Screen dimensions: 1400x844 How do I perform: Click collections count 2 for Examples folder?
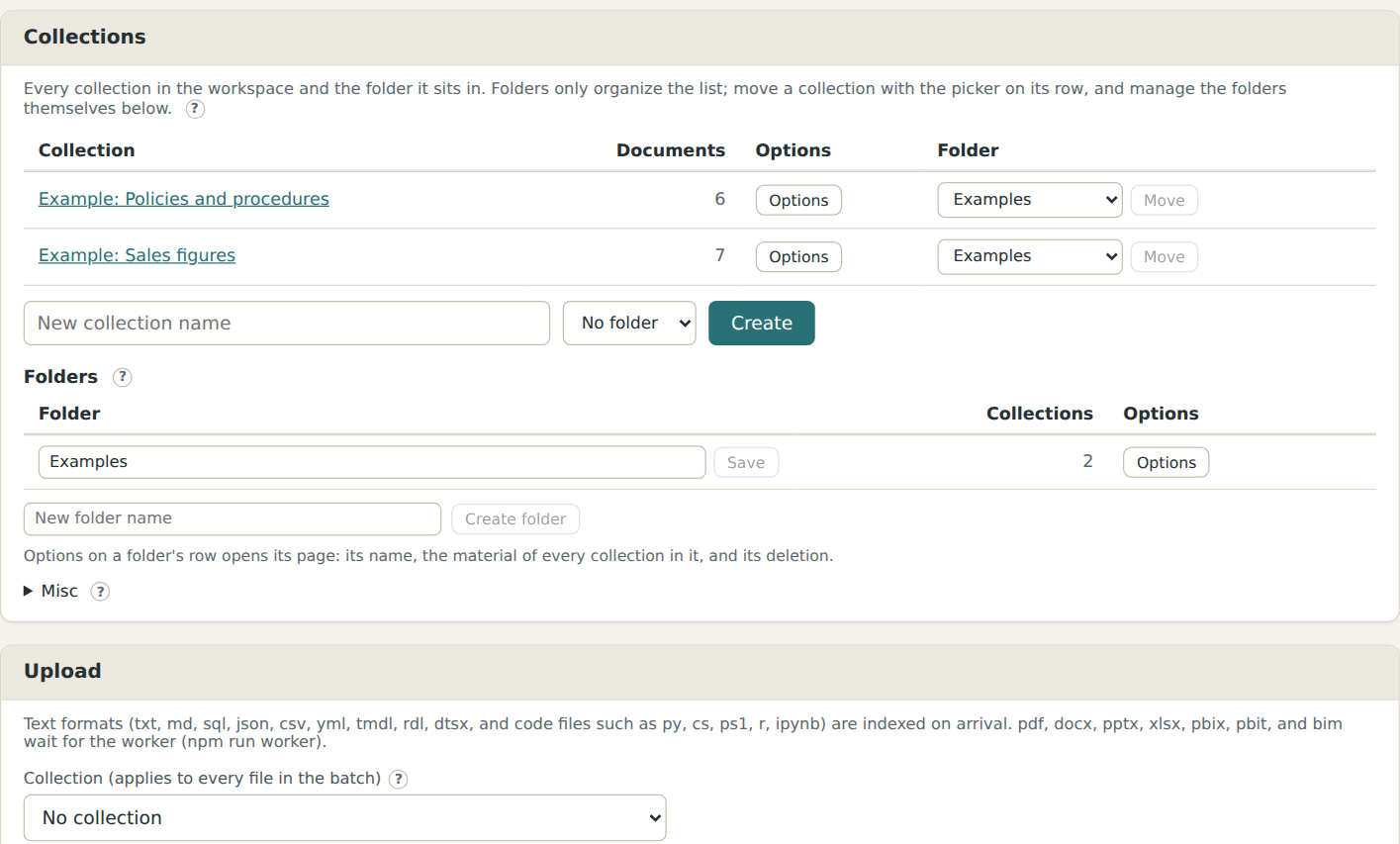[x=1088, y=461]
